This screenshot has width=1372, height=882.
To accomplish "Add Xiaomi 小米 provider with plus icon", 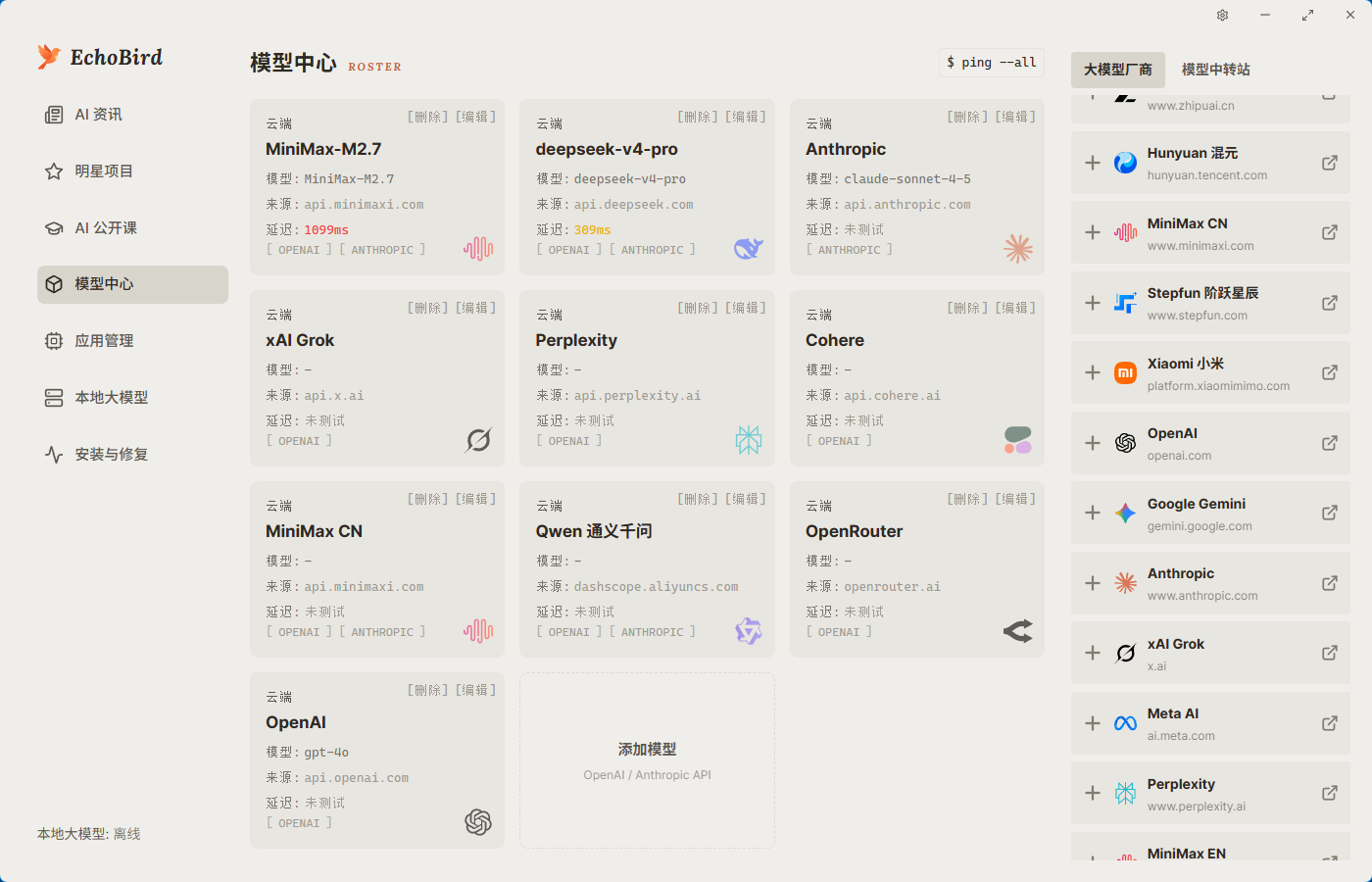I will (x=1093, y=372).
